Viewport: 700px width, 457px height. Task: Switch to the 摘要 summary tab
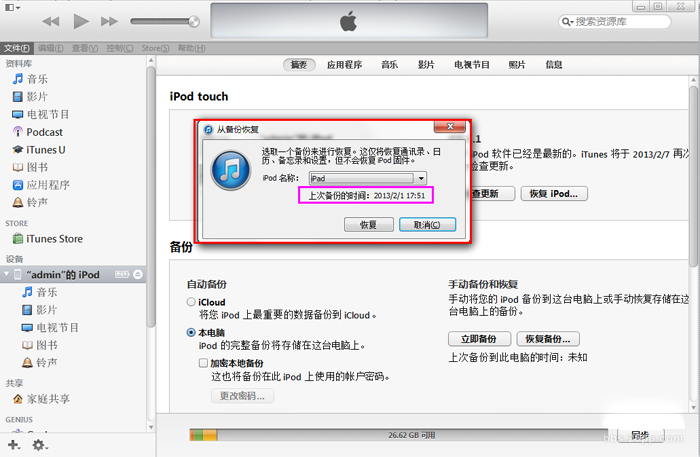coord(299,65)
